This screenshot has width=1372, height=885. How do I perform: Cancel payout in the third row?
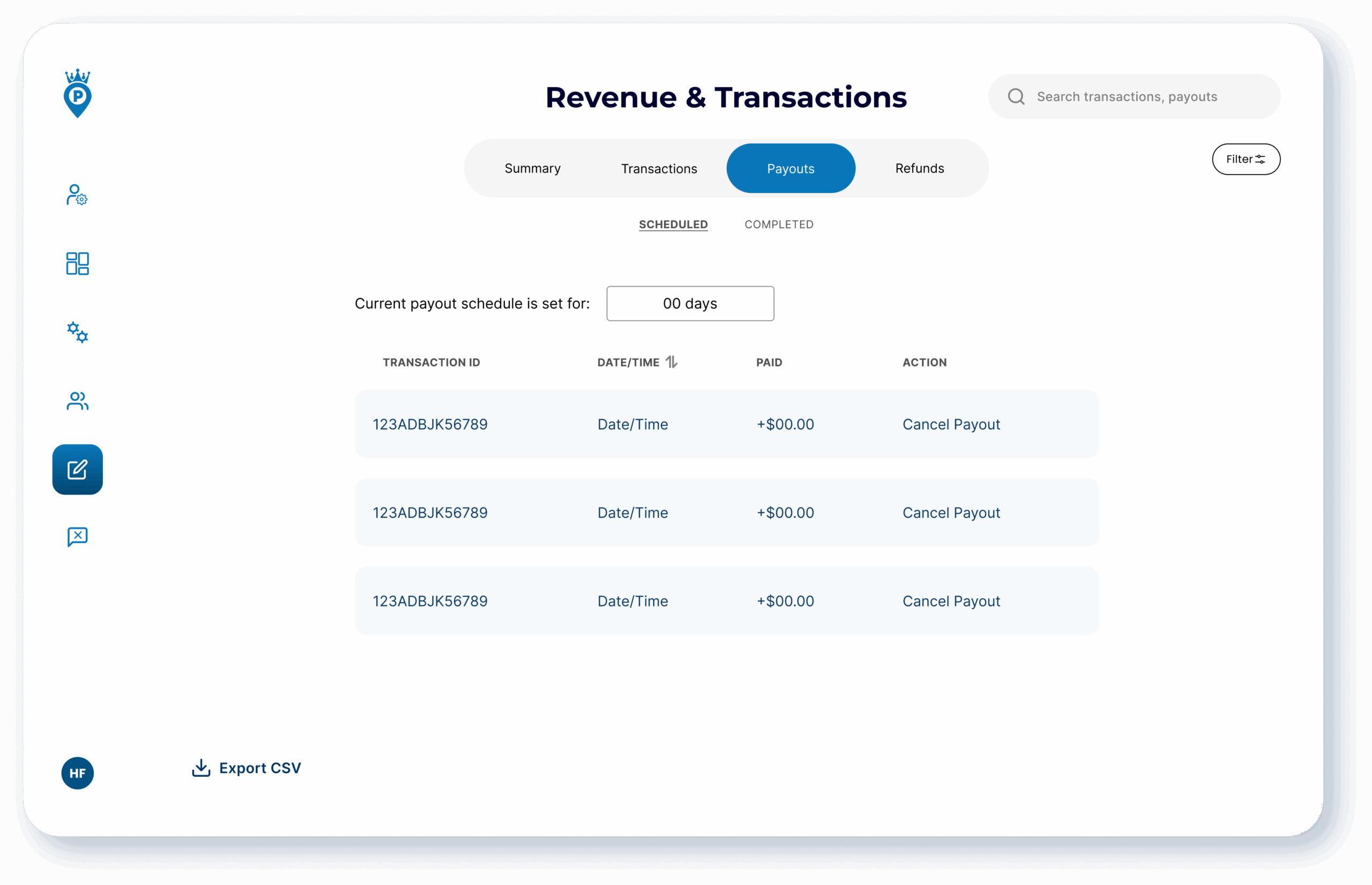[951, 601]
